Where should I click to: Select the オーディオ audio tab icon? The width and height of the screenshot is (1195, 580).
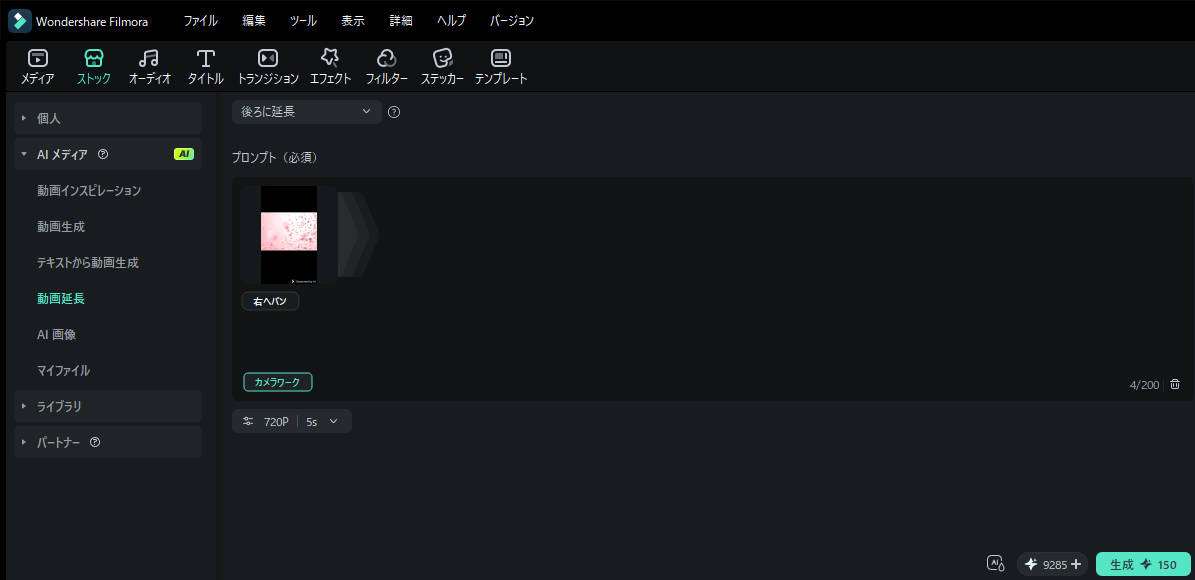[149, 66]
